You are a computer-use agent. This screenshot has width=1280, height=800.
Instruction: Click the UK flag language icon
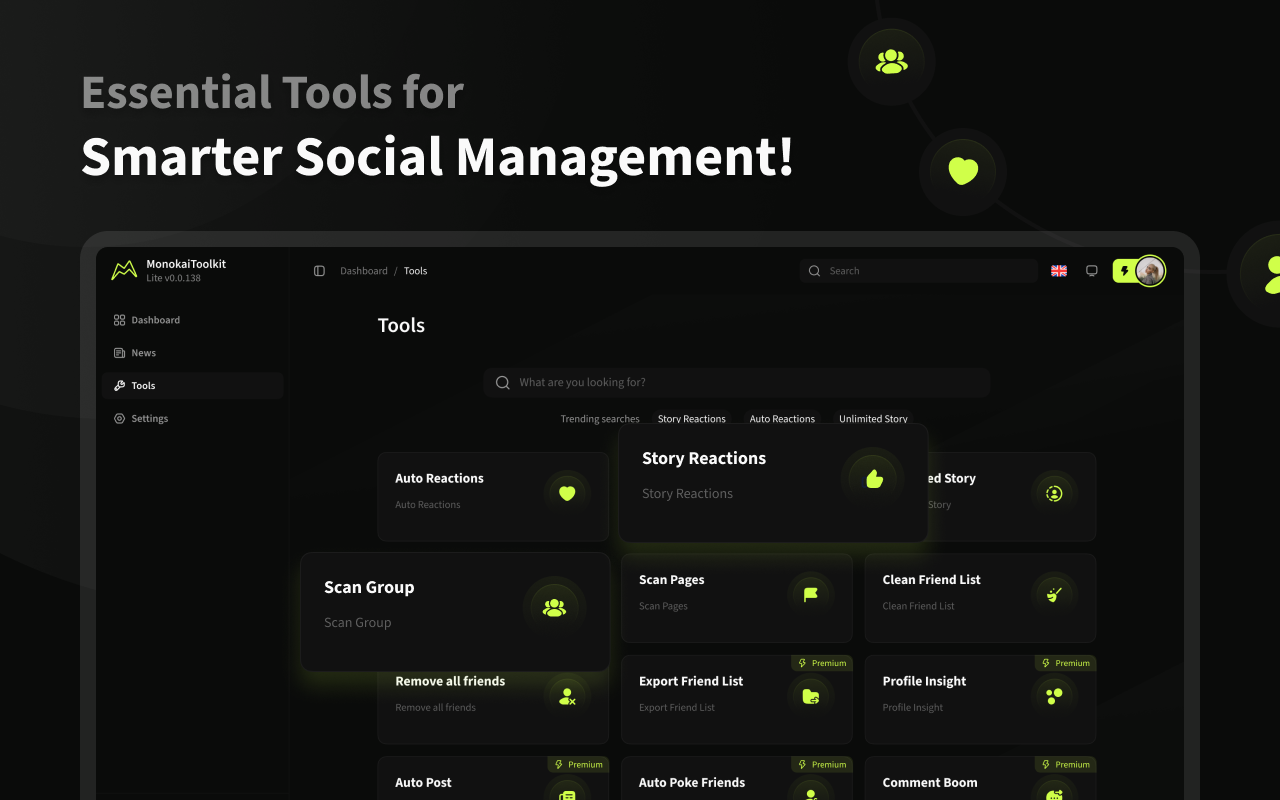coord(1059,271)
